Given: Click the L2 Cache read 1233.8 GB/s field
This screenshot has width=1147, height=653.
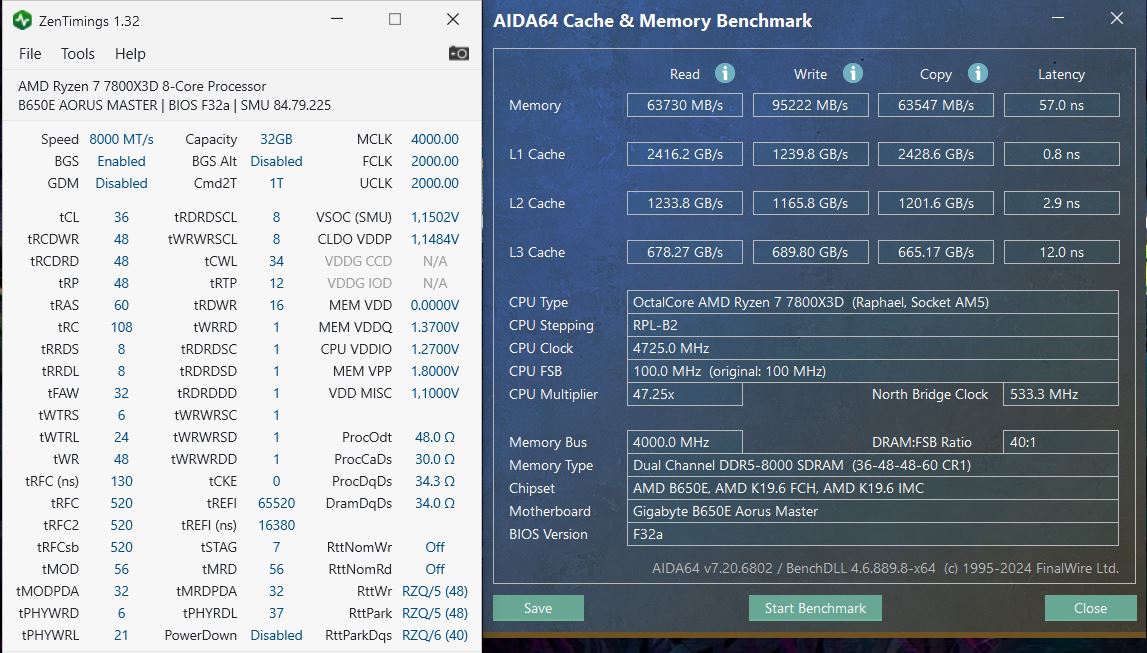Looking at the screenshot, I should (x=685, y=203).
